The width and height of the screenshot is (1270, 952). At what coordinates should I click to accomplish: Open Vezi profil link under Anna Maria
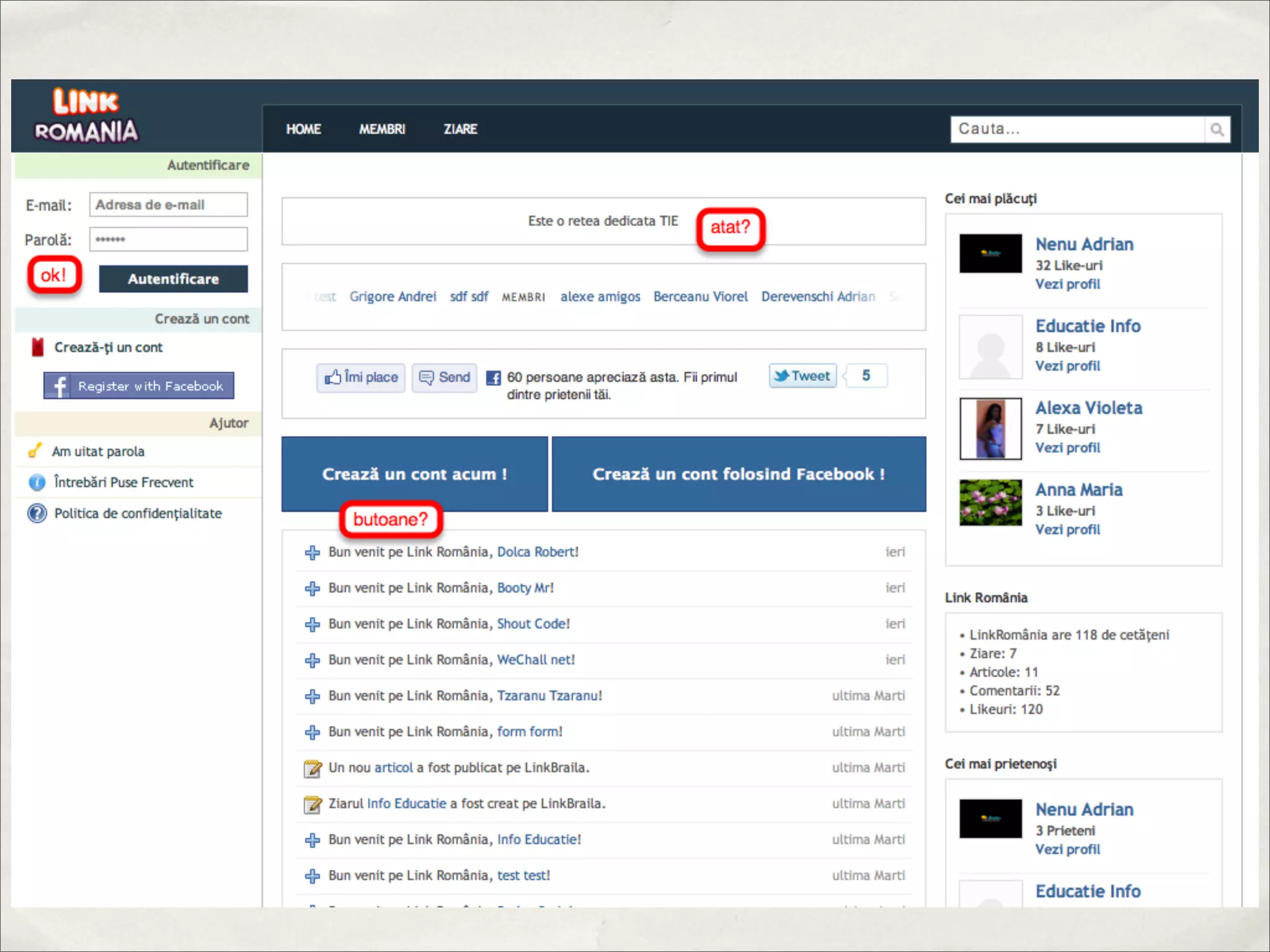(1067, 529)
